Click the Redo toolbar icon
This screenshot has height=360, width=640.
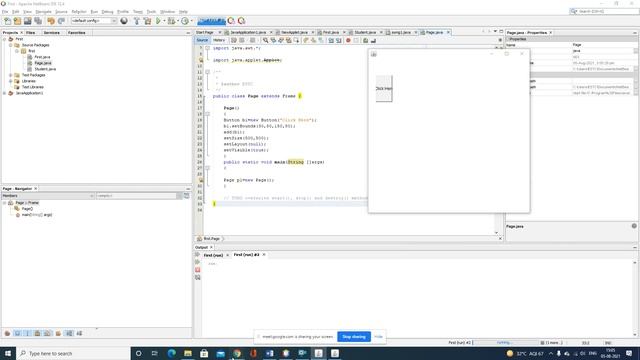click(x=61, y=21)
